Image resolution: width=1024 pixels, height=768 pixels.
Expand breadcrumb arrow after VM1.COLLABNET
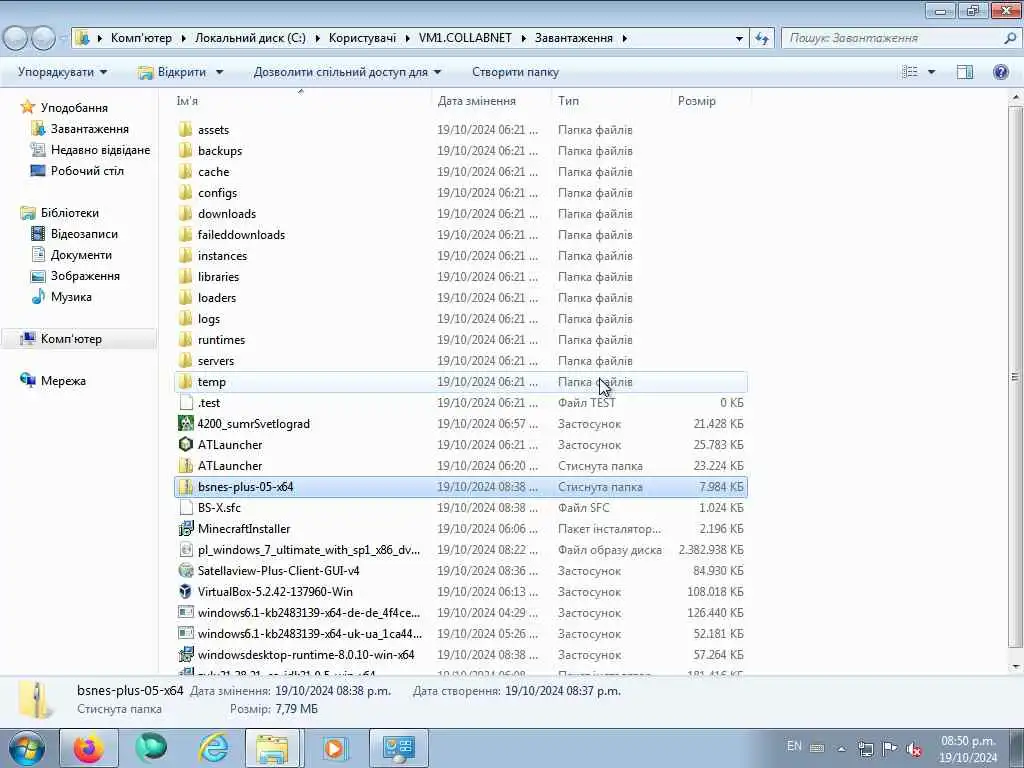coord(524,38)
